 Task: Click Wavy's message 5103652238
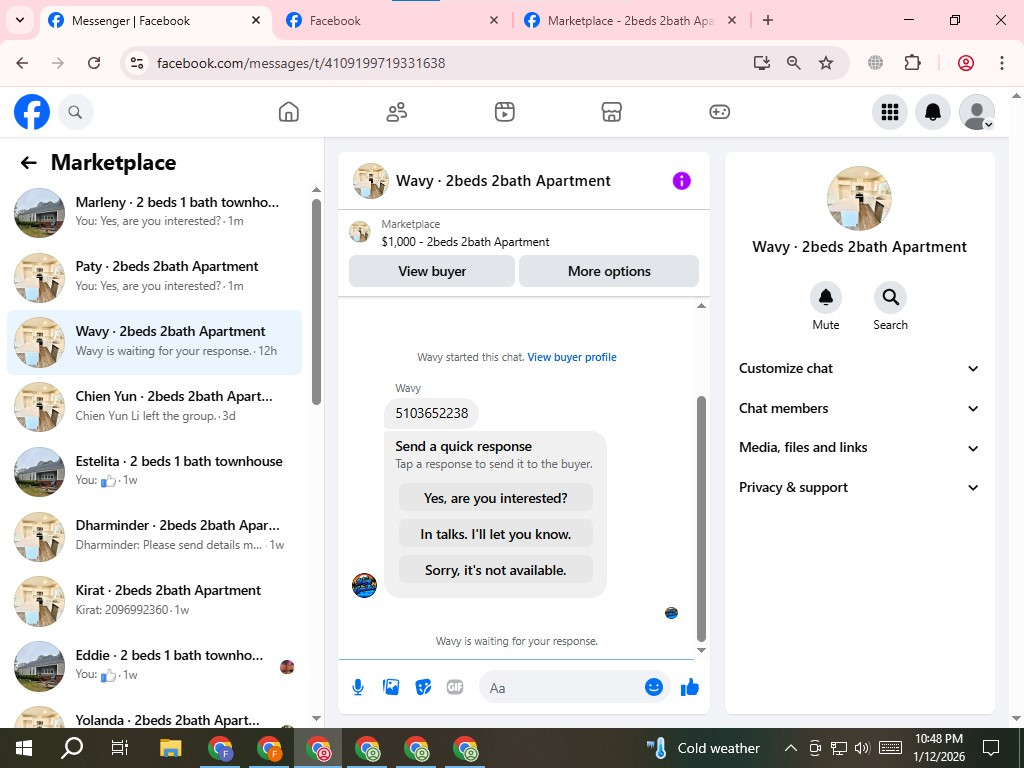pyautogui.click(x=431, y=413)
